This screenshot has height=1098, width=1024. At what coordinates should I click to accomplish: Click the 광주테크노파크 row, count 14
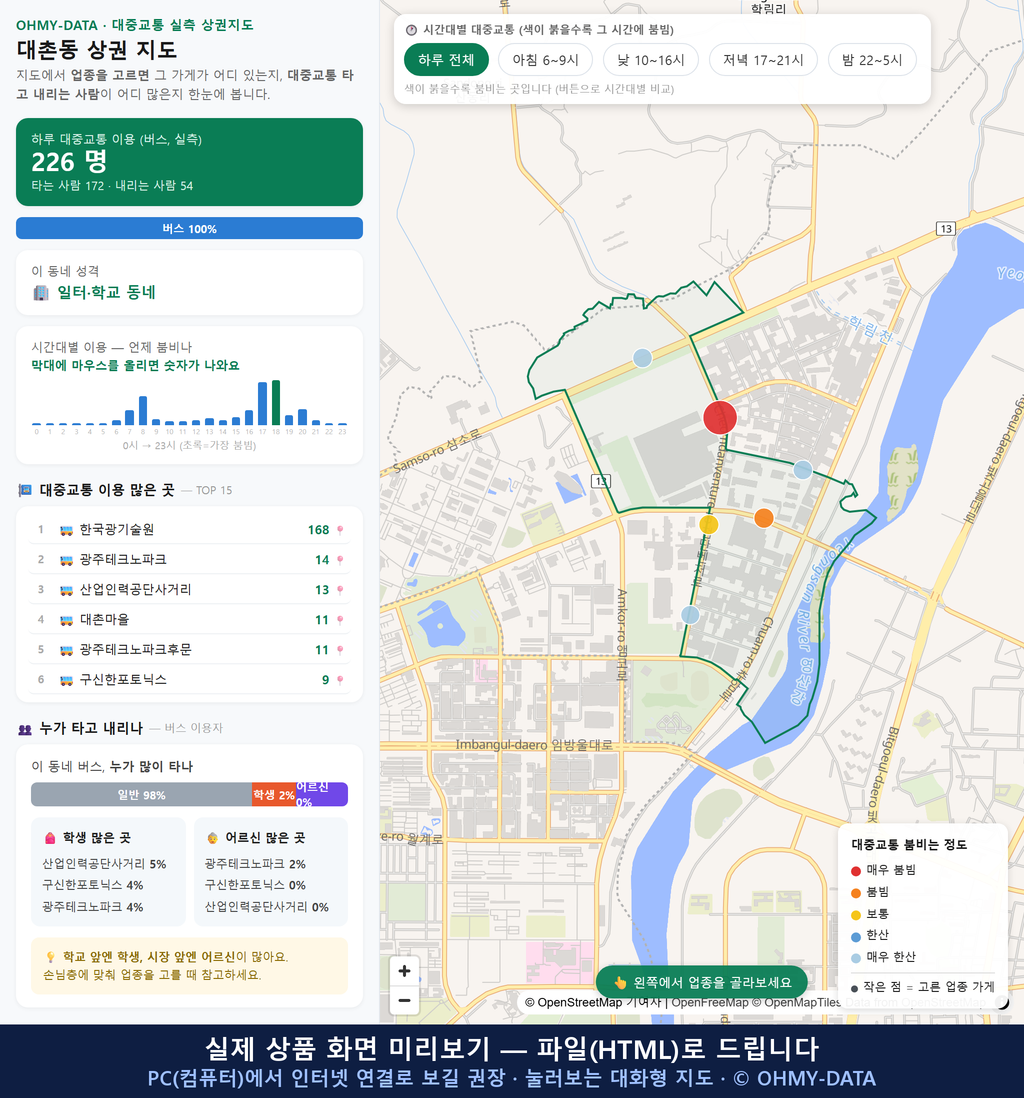point(189,560)
